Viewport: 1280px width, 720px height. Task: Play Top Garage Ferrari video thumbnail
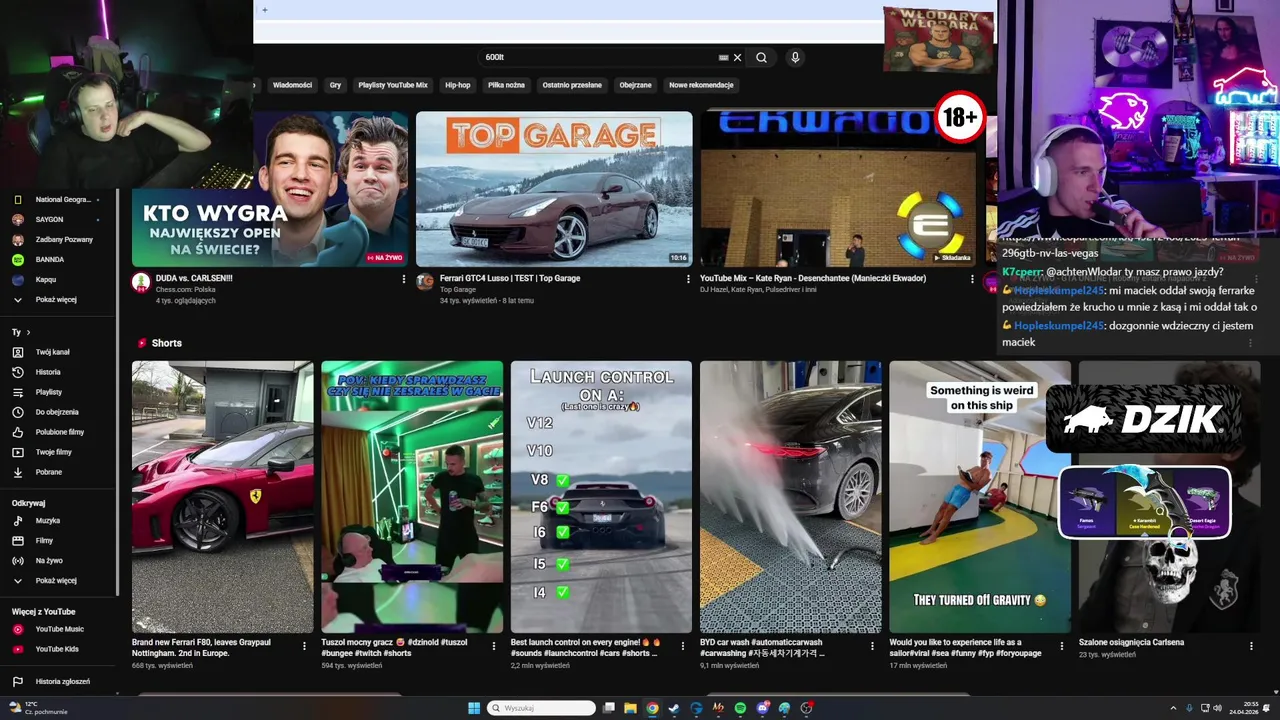coord(554,189)
